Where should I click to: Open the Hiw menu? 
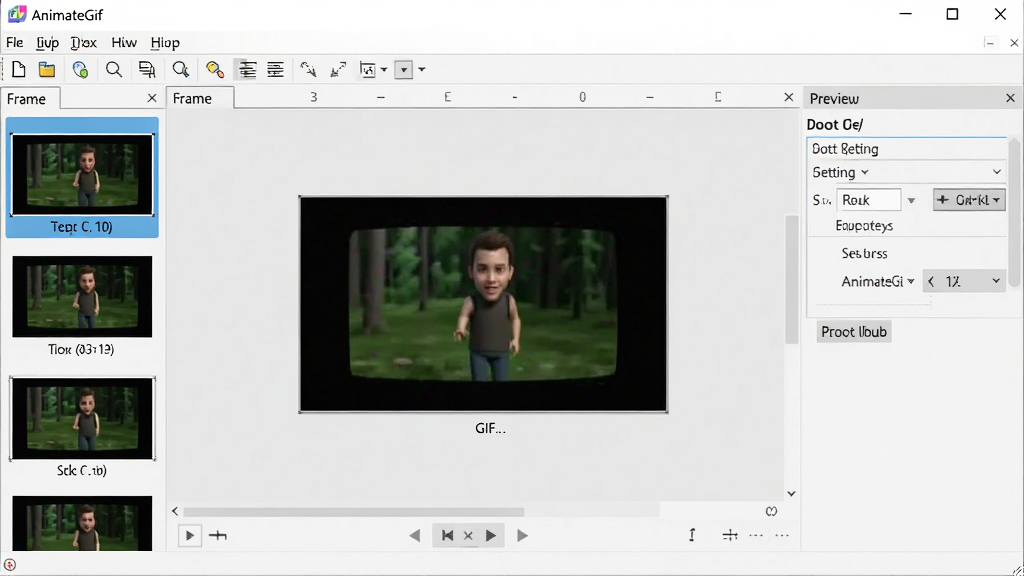pyautogui.click(x=124, y=42)
